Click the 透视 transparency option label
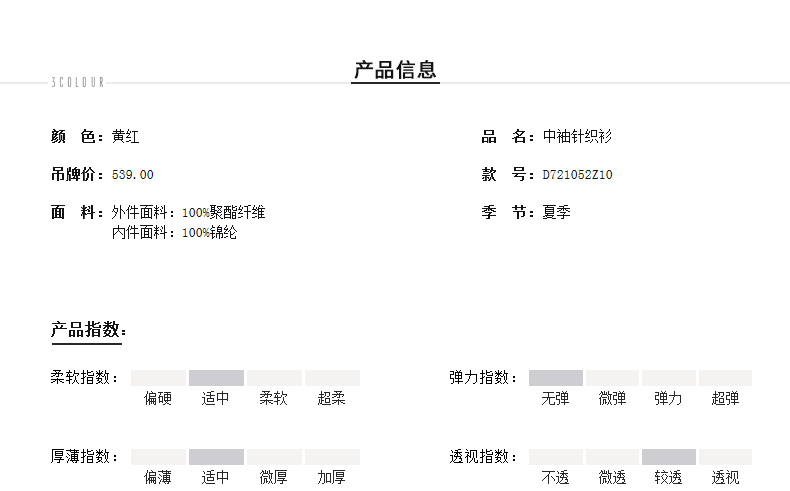Viewport: 790px width, 491px height. point(725,477)
